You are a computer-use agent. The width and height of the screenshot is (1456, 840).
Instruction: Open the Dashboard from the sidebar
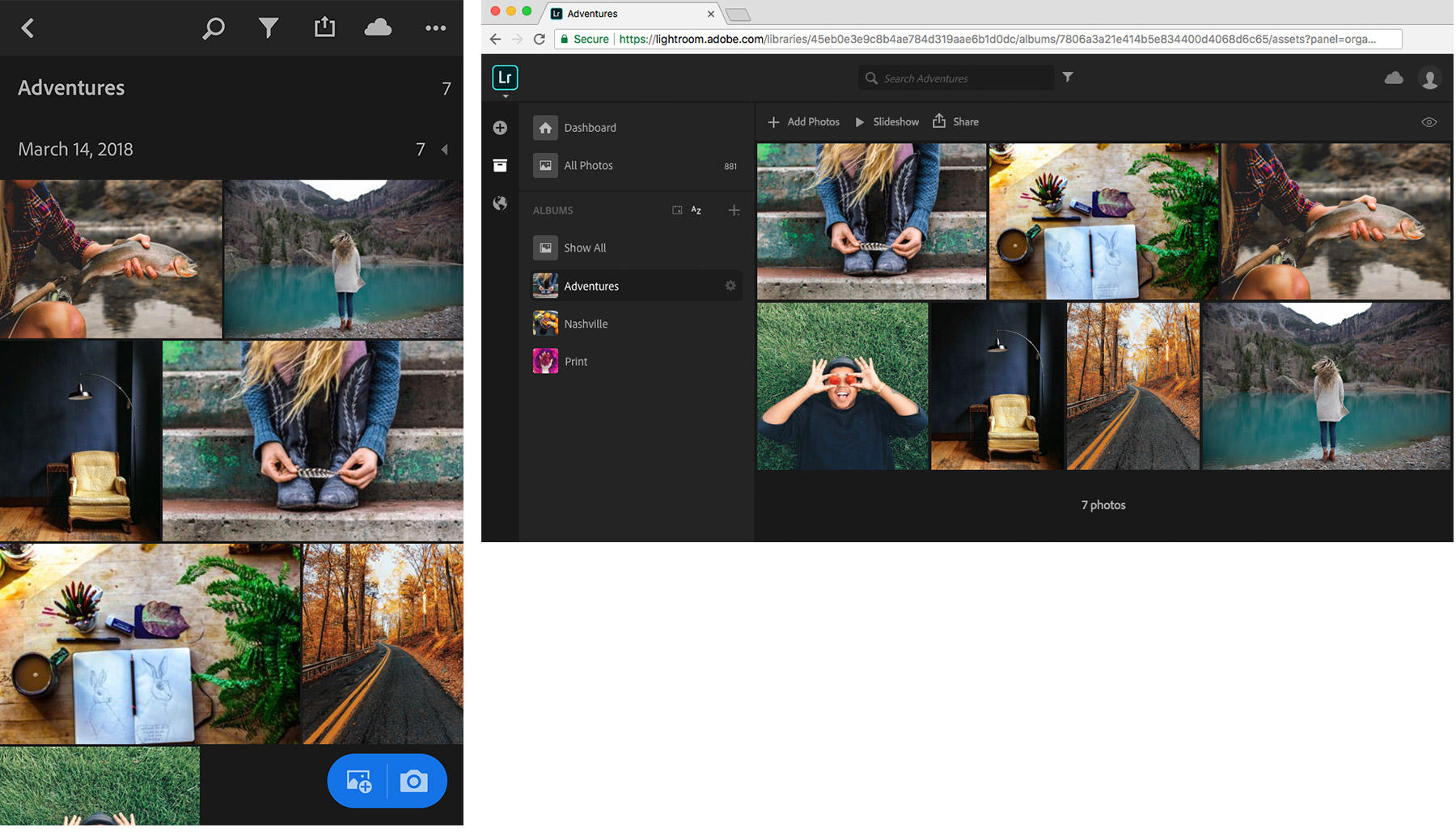(x=590, y=127)
